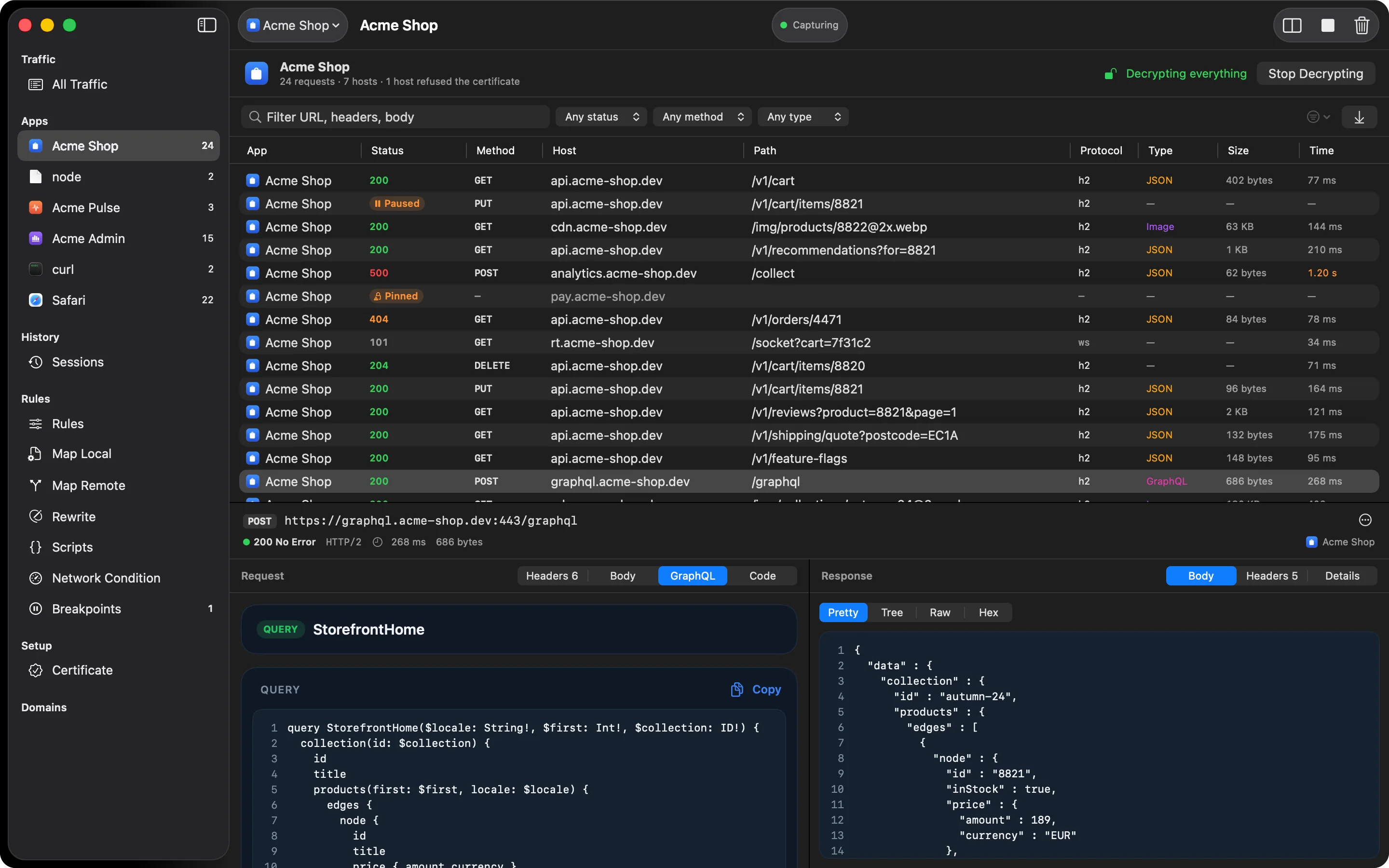1389x868 pixels.
Task: Click the Filter URL, headers, body field
Action: 395,117
